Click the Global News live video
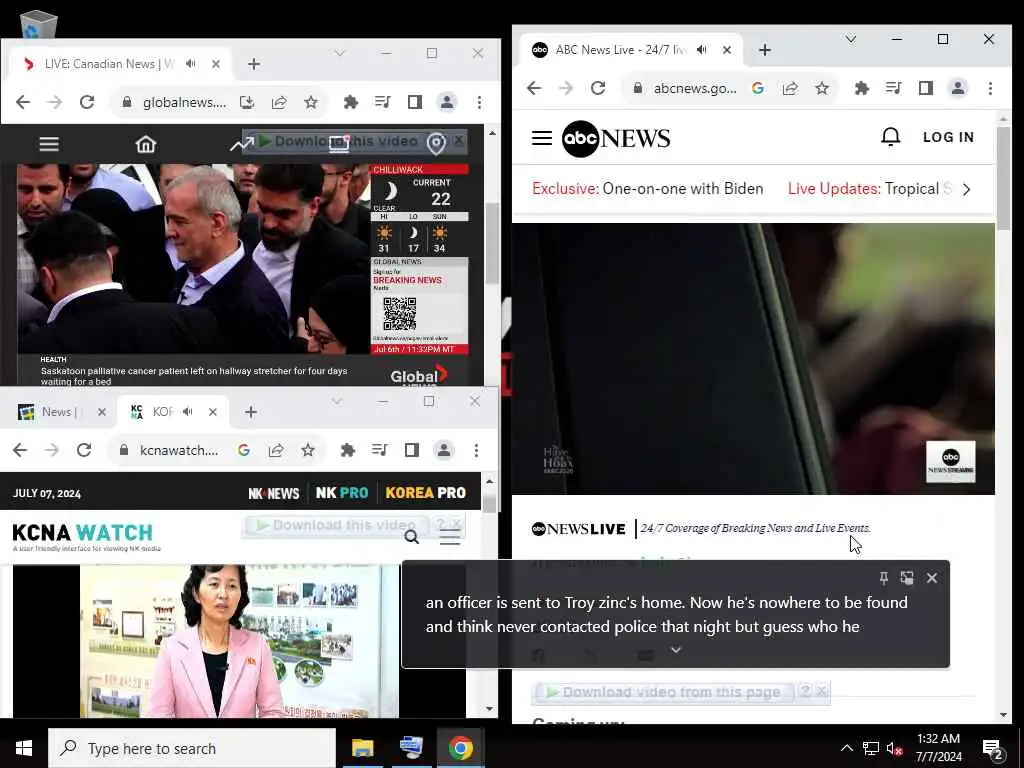Viewport: 1024px width, 768px height. pos(193,259)
